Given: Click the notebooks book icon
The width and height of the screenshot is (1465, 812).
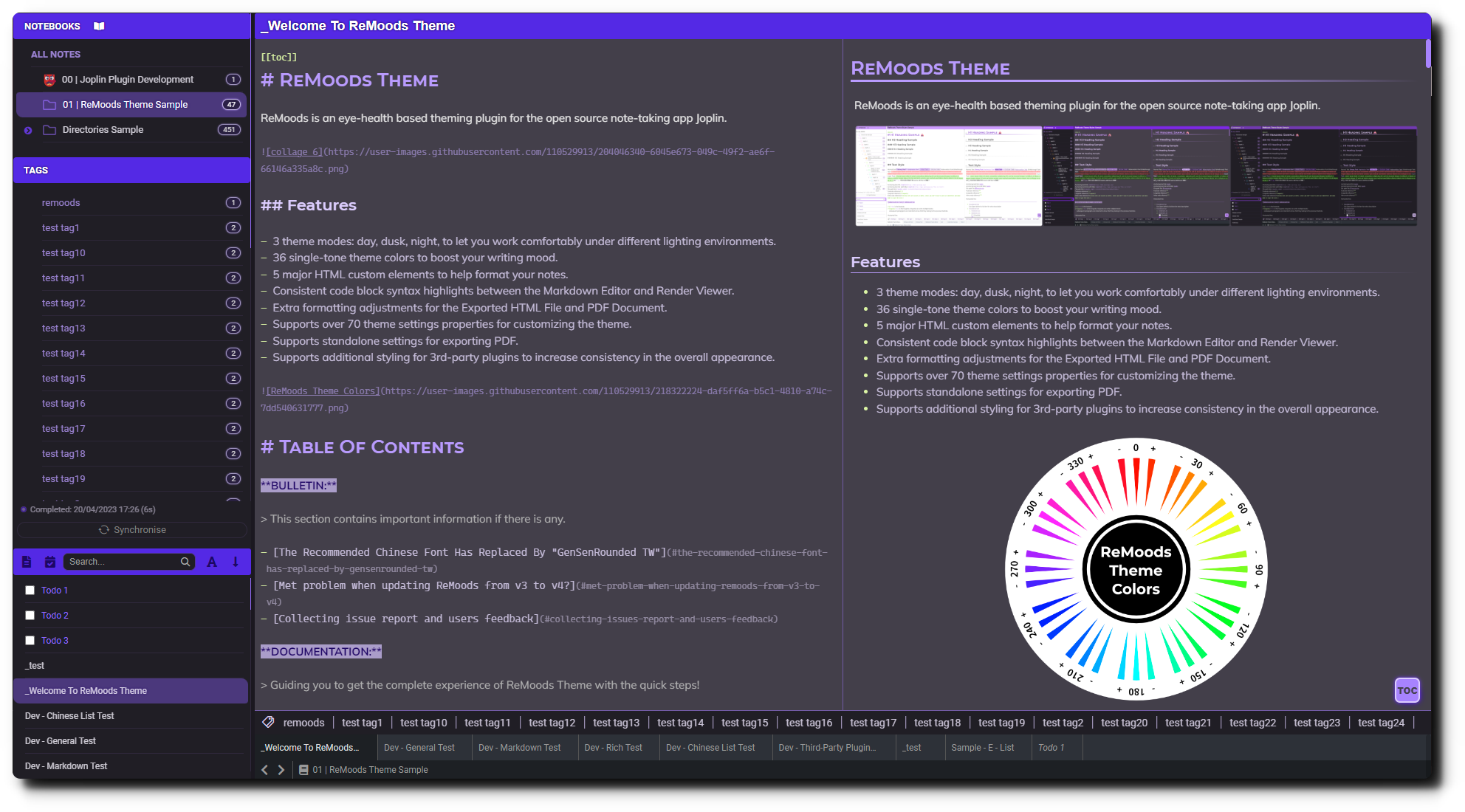Looking at the screenshot, I should (99, 26).
